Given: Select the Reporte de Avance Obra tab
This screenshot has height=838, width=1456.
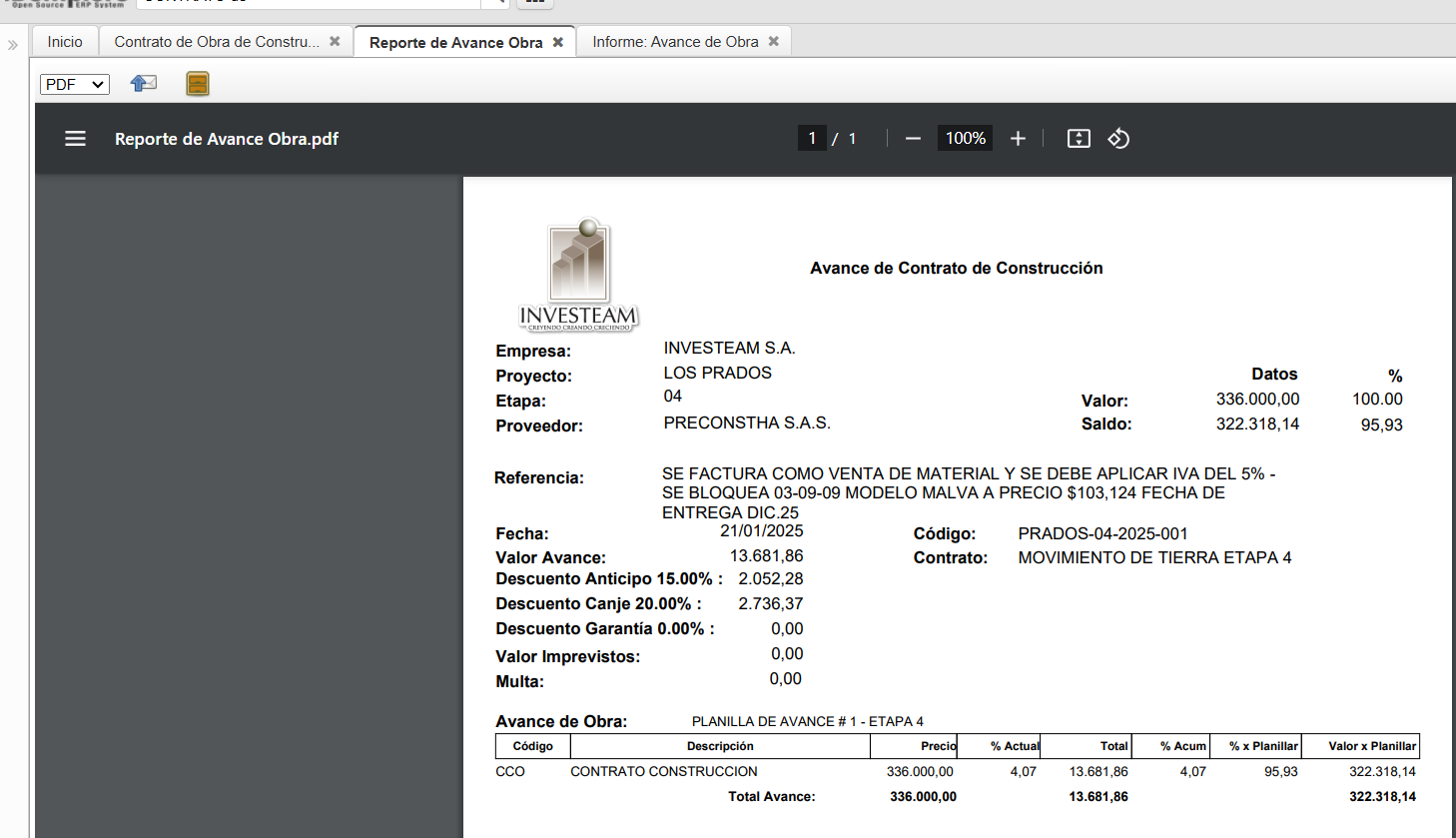Looking at the screenshot, I should pos(455,43).
